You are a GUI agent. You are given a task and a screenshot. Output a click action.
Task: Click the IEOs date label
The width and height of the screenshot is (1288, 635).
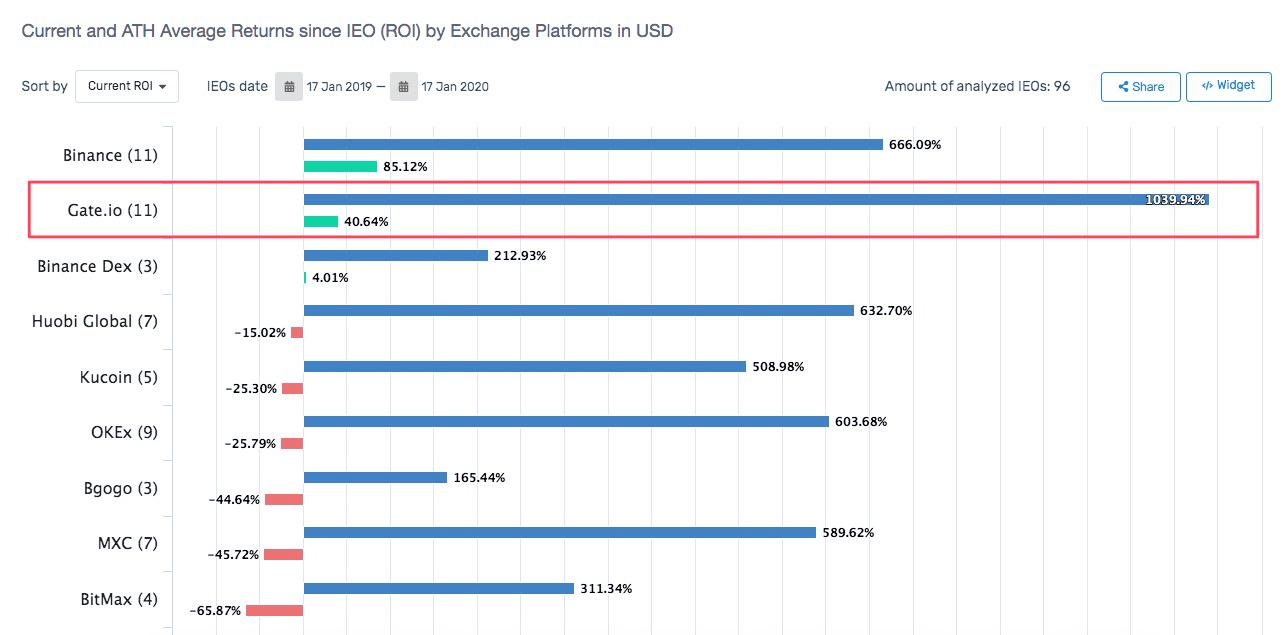(238, 86)
